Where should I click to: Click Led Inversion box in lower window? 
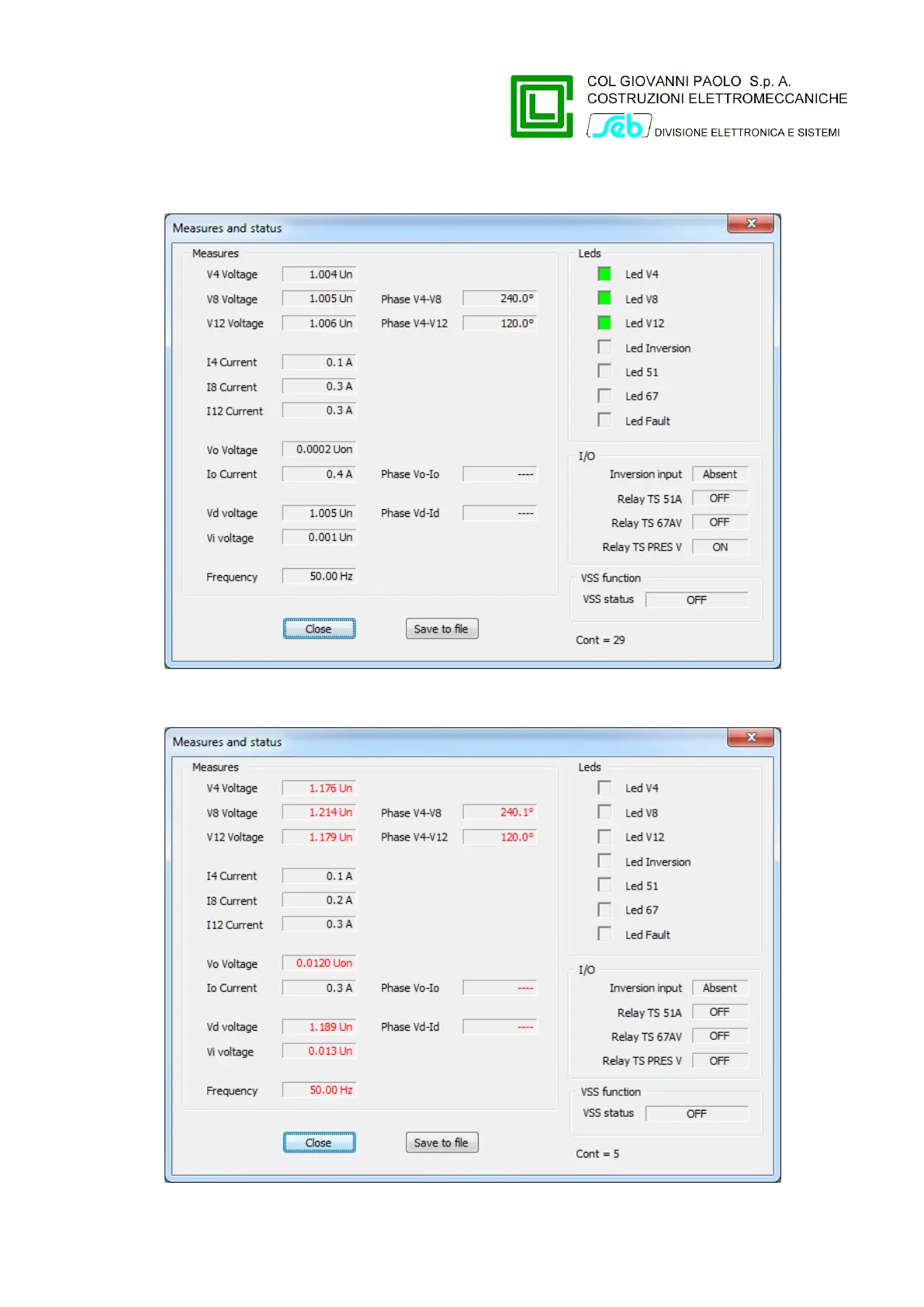[604, 861]
